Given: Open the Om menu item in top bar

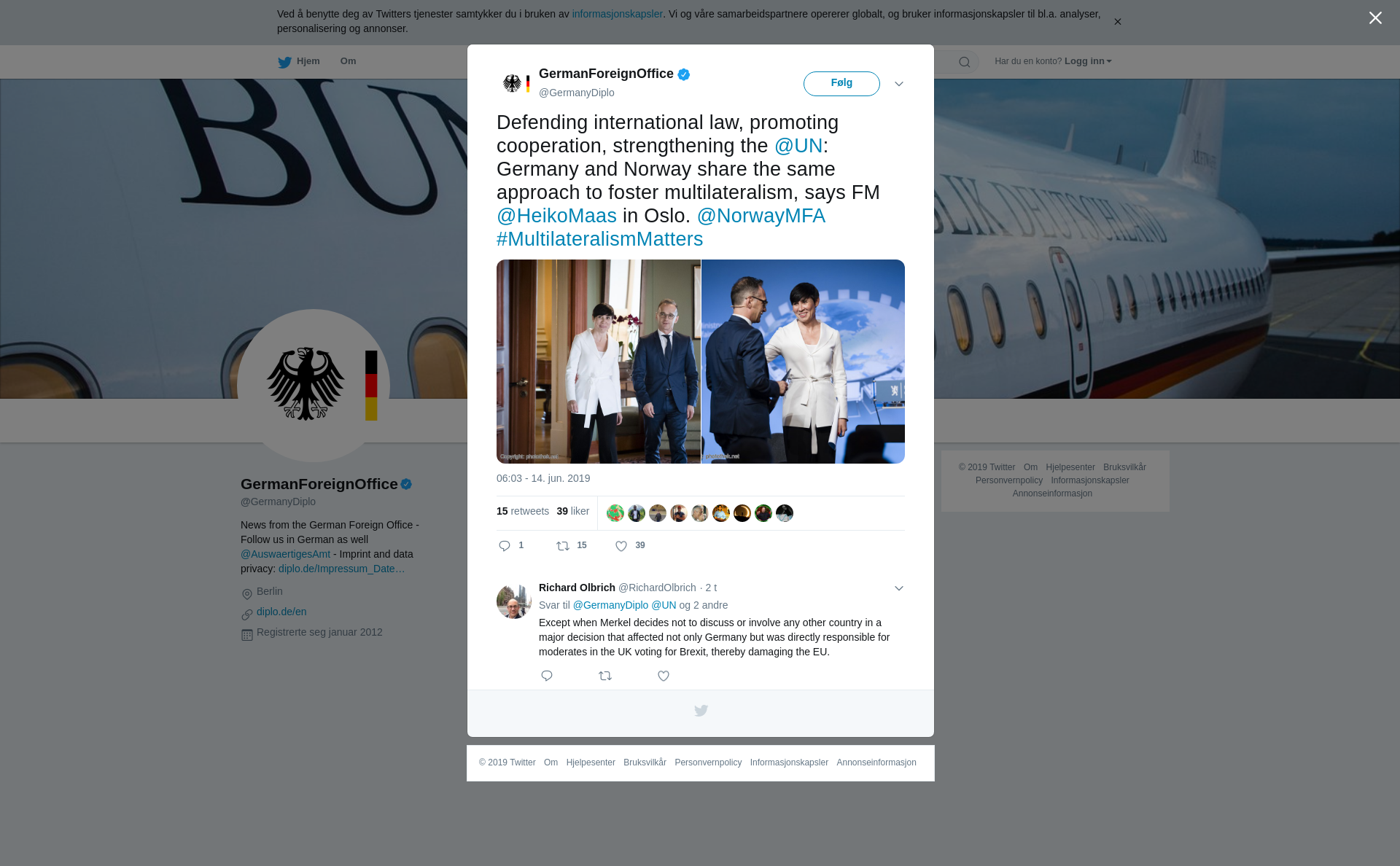Looking at the screenshot, I should point(348,61).
